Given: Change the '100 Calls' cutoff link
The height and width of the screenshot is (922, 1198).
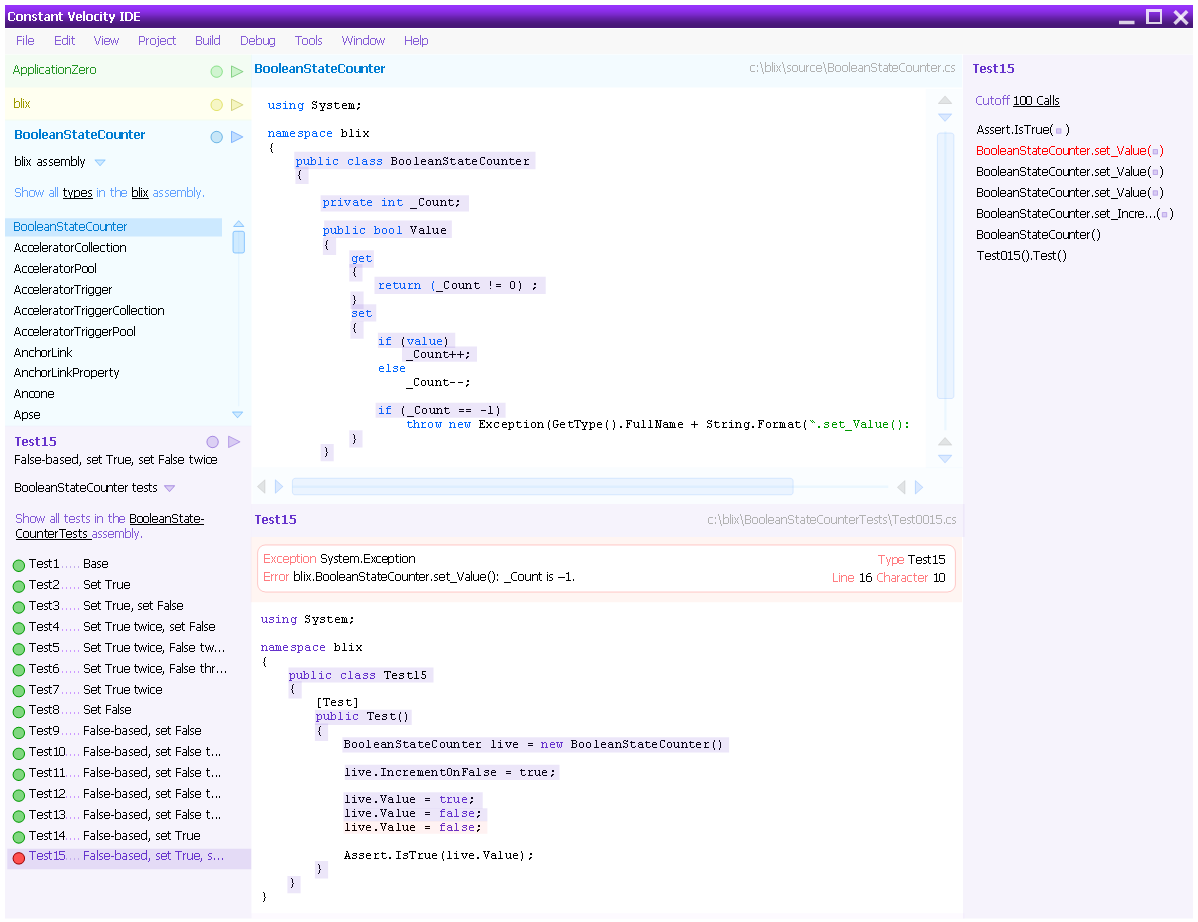Looking at the screenshot, I should tap(1036, 101).
